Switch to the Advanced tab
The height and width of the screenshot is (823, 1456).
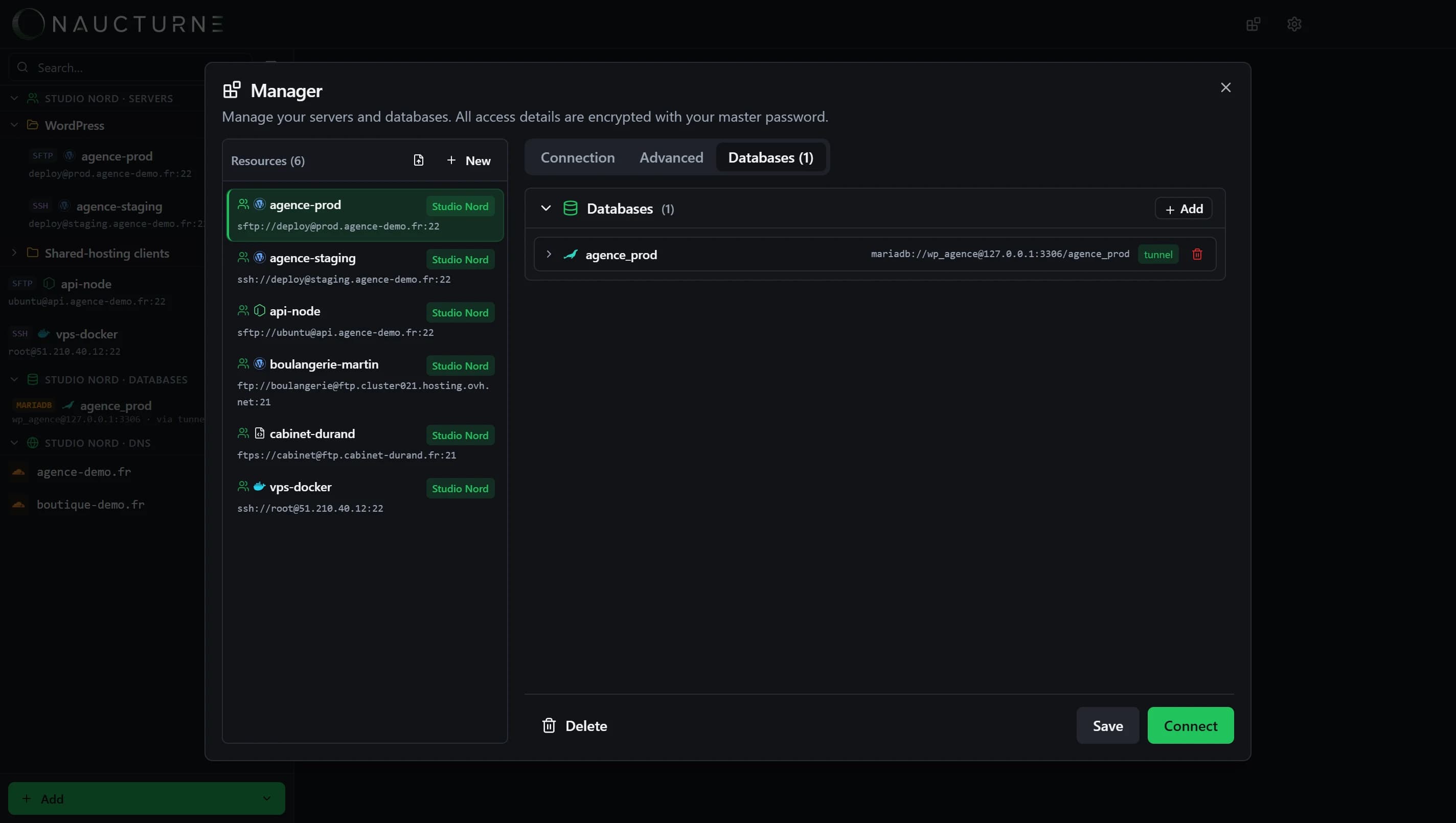(671, 157)
